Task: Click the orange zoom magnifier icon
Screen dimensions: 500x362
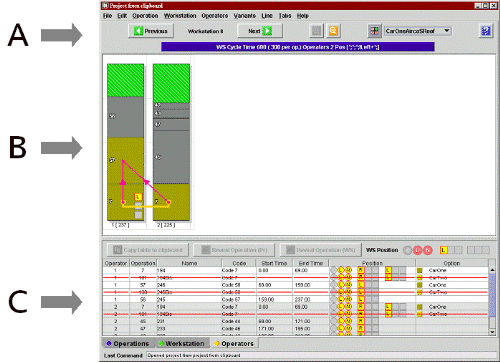Action: pos(333,31)
